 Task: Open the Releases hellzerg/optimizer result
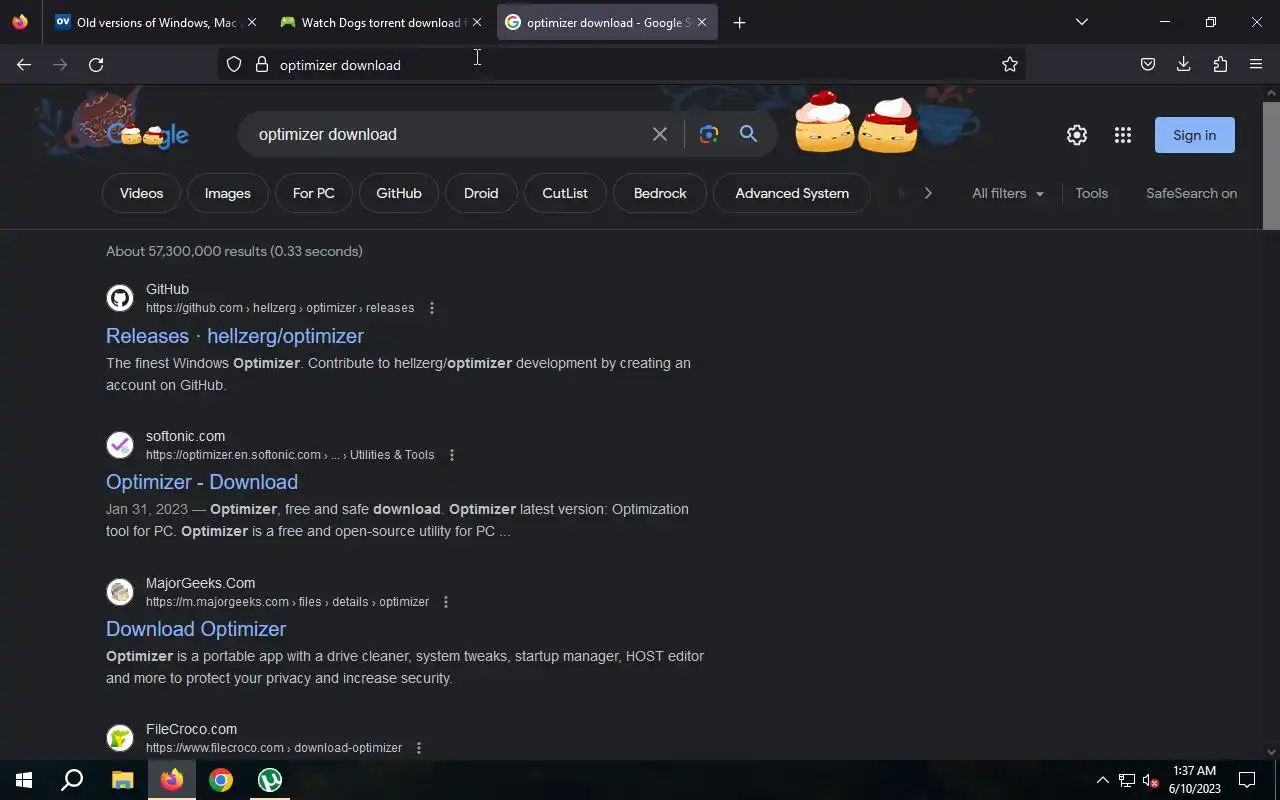(x=235, y=336)
